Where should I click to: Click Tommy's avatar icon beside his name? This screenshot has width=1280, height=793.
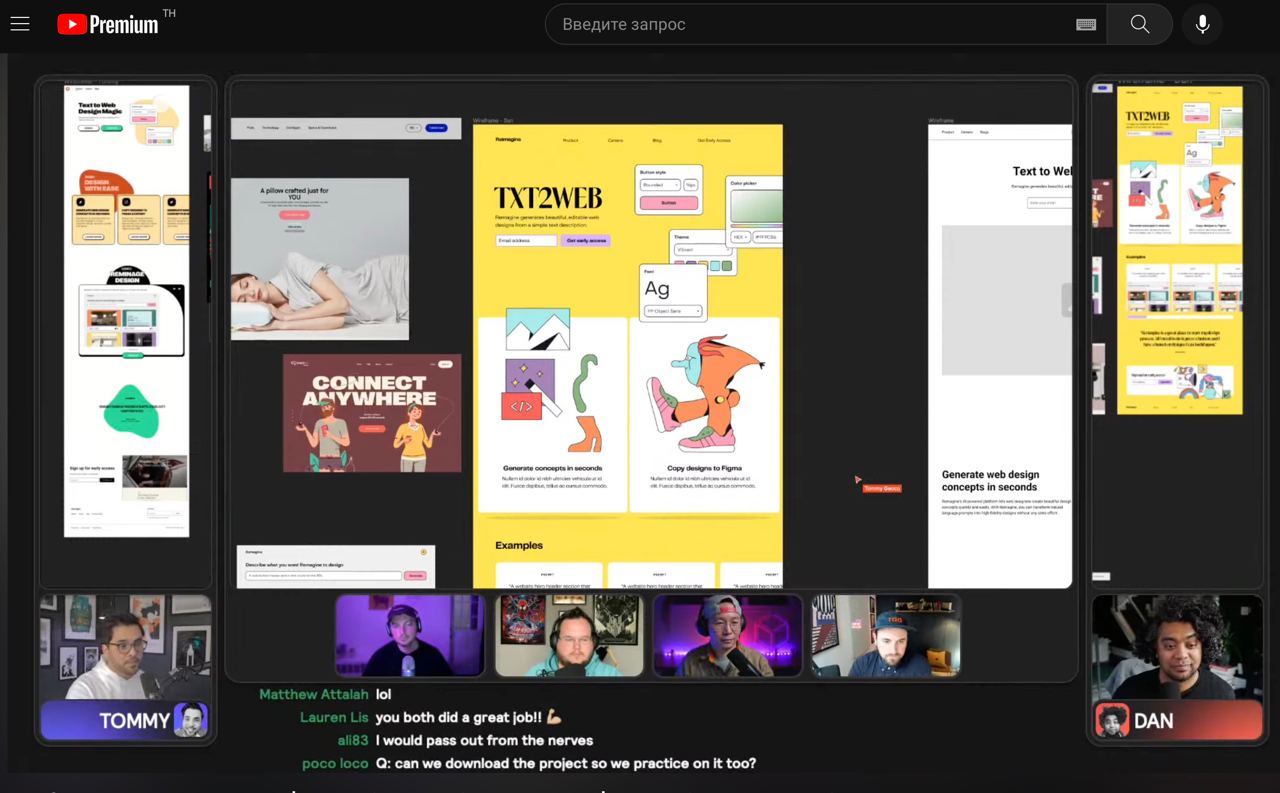[x=190, y=720]
